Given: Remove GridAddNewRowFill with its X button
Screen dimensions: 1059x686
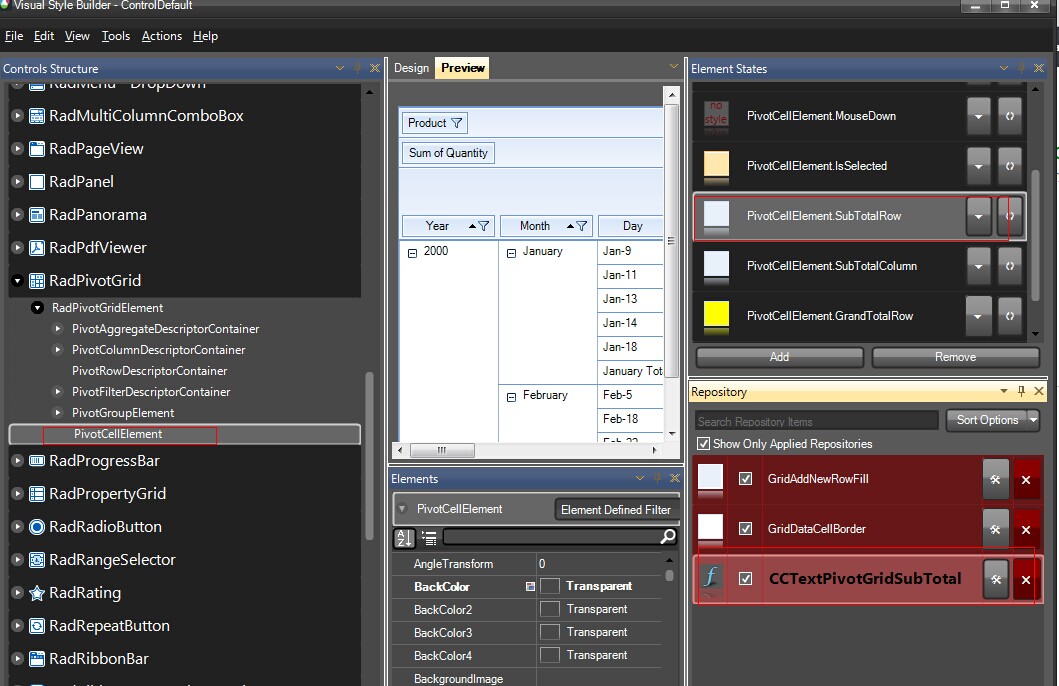Looking at the screenshot, I should [x=1026, y=479].
